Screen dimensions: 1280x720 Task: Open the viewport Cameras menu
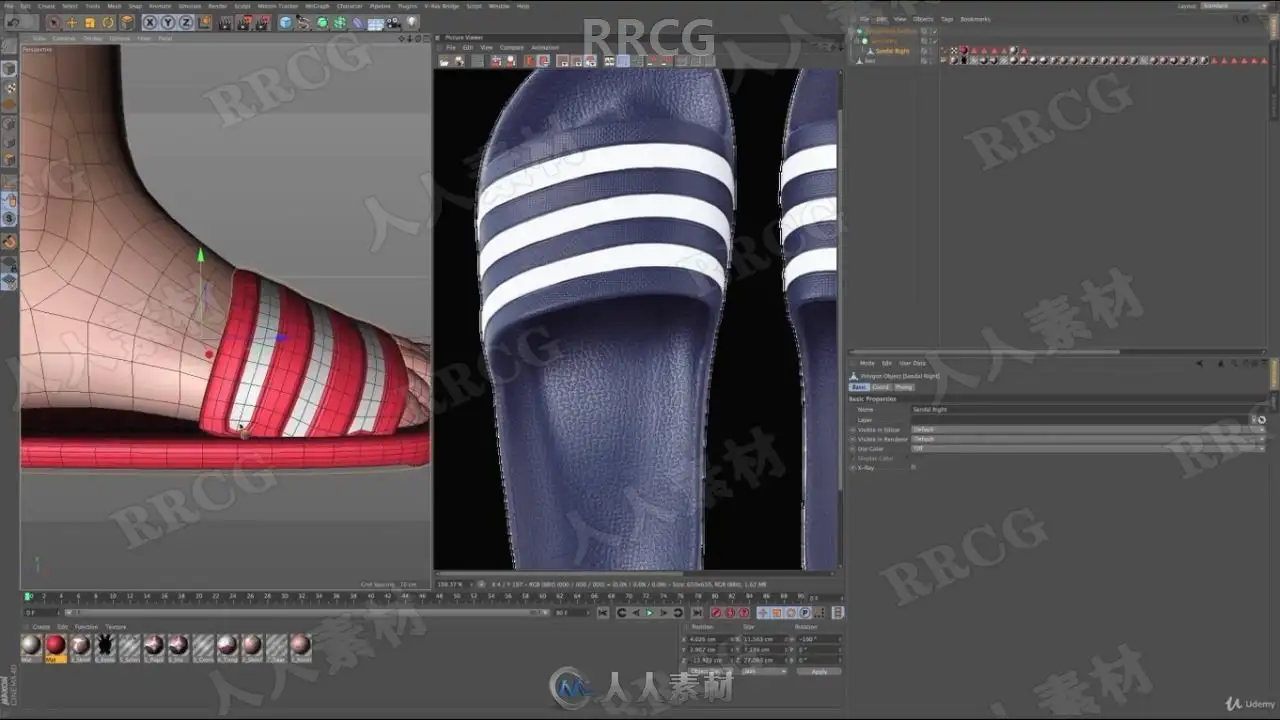63,39
